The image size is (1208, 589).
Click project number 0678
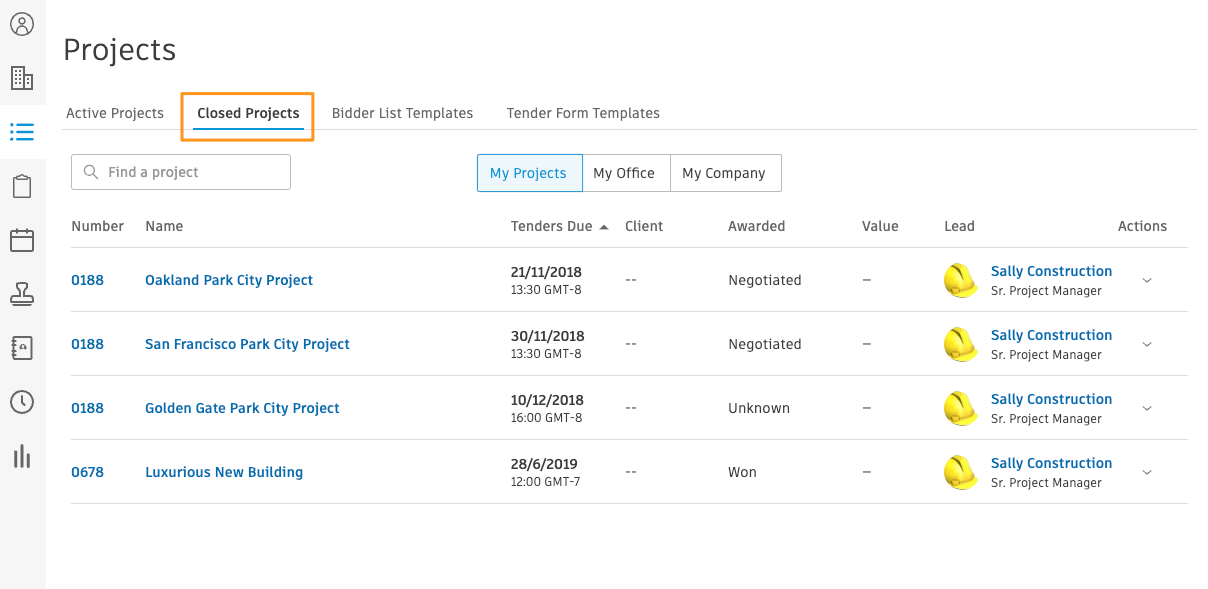click(x=87, y=472)
